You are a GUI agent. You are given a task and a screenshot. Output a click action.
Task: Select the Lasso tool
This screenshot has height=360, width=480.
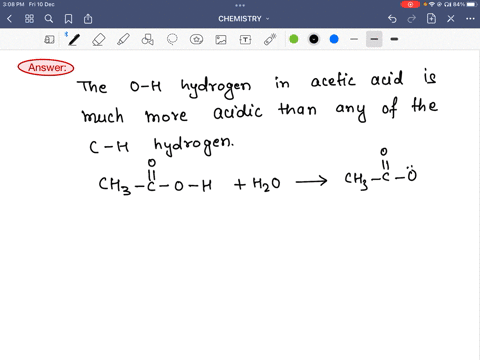[172, 40]
